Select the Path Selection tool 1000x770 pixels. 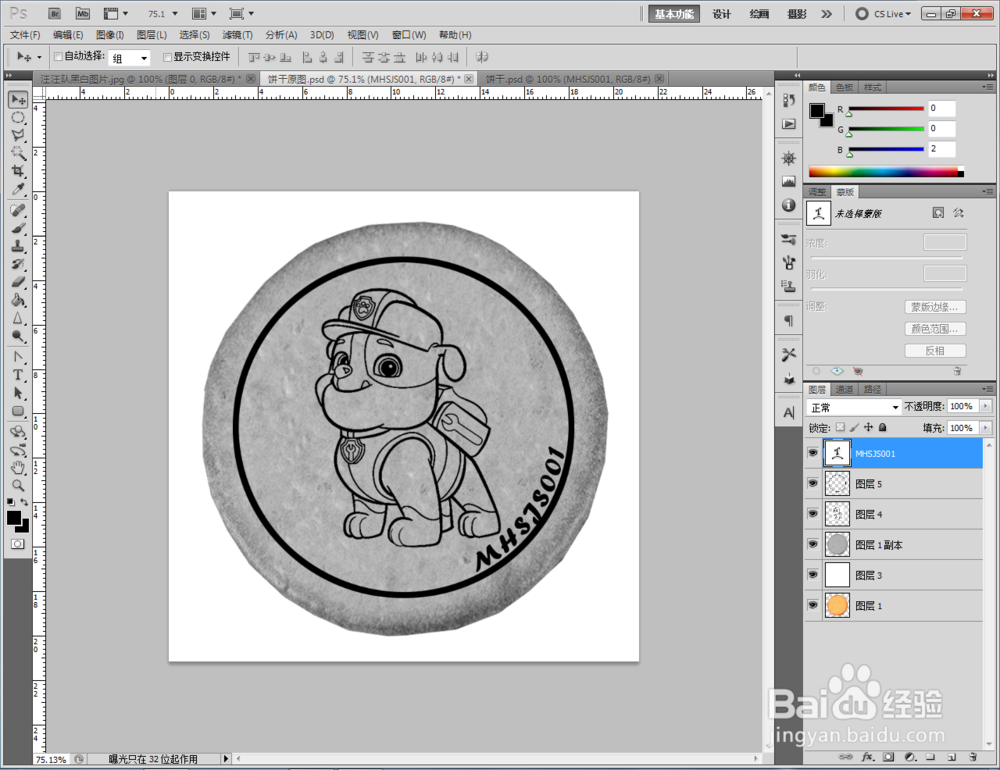click(x=18, y=393)
